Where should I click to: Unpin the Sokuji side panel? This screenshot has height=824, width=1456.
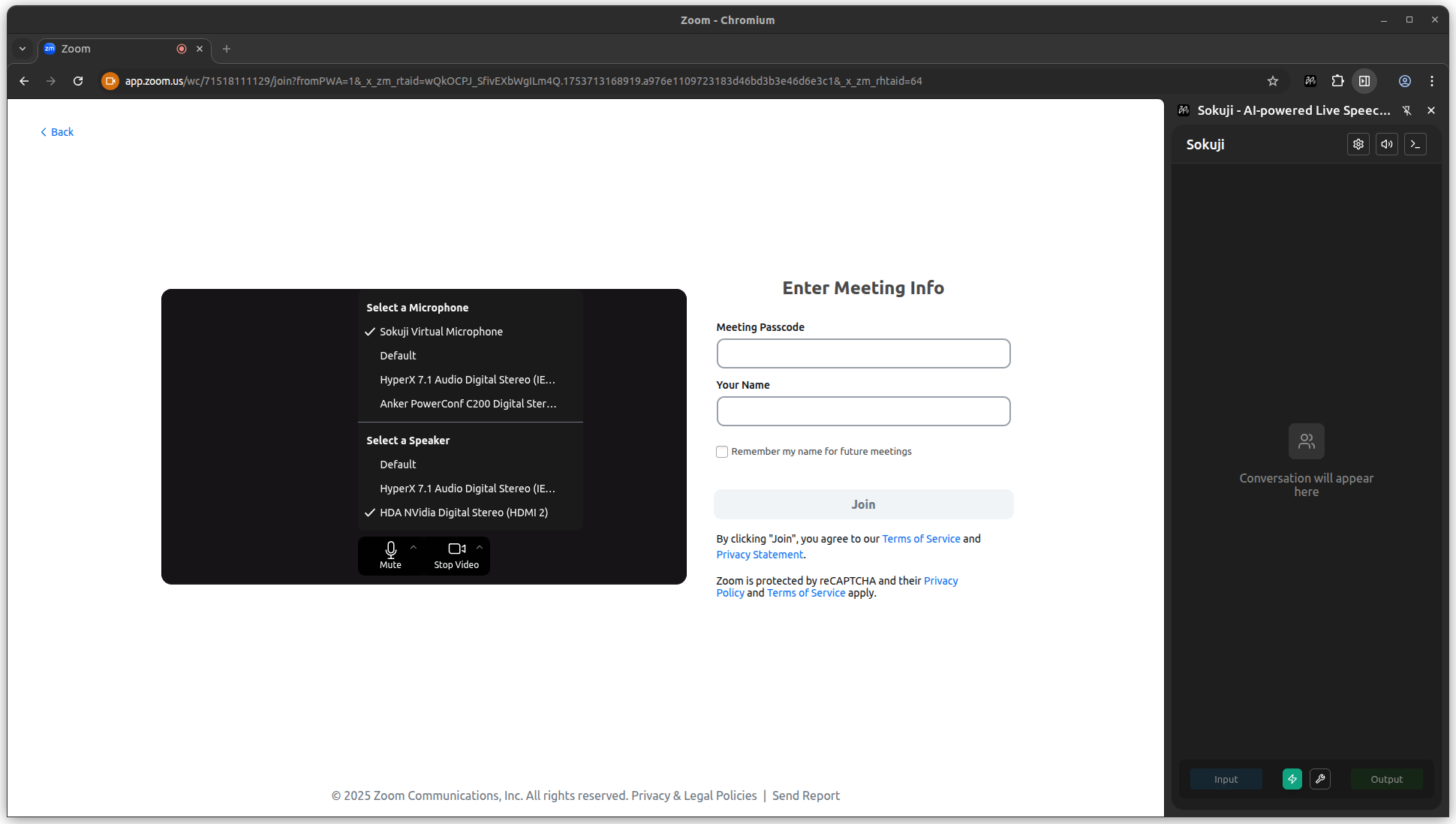tap(1406, 110)
